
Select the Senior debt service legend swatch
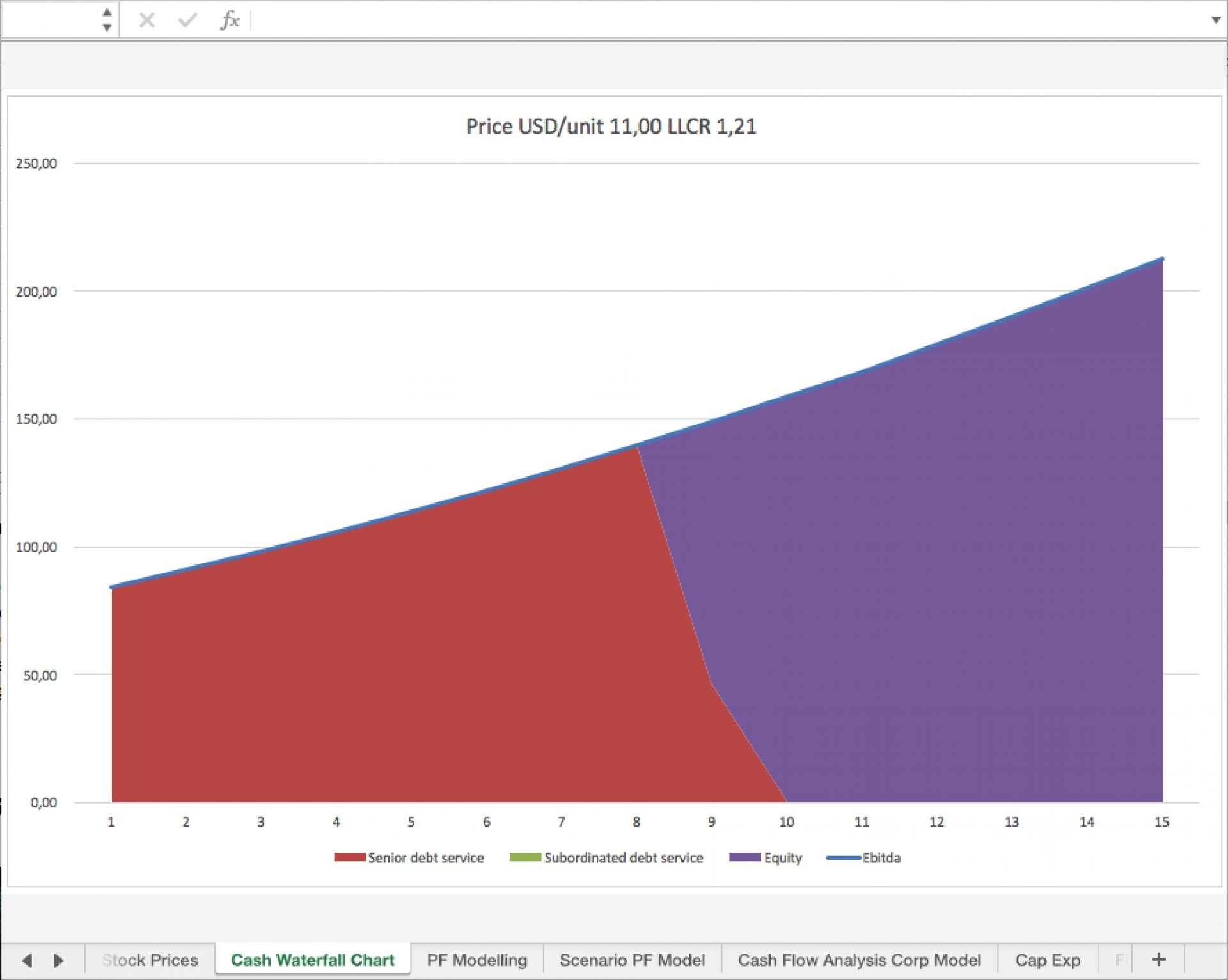coord(349,857)
